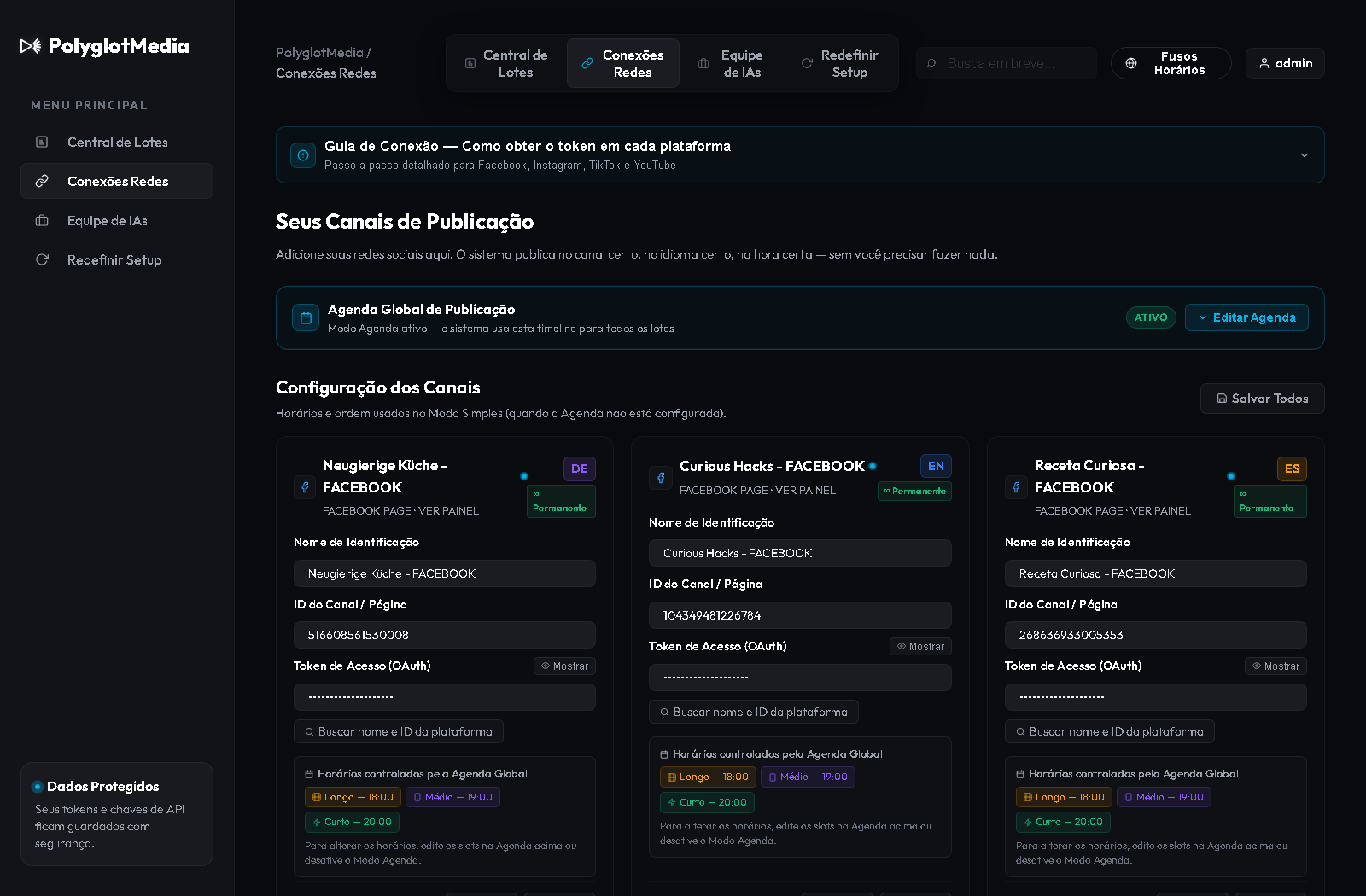Click the Salvar Todos button
The height and width of the screenshot is (896, 1366).
click(1262, 399)
